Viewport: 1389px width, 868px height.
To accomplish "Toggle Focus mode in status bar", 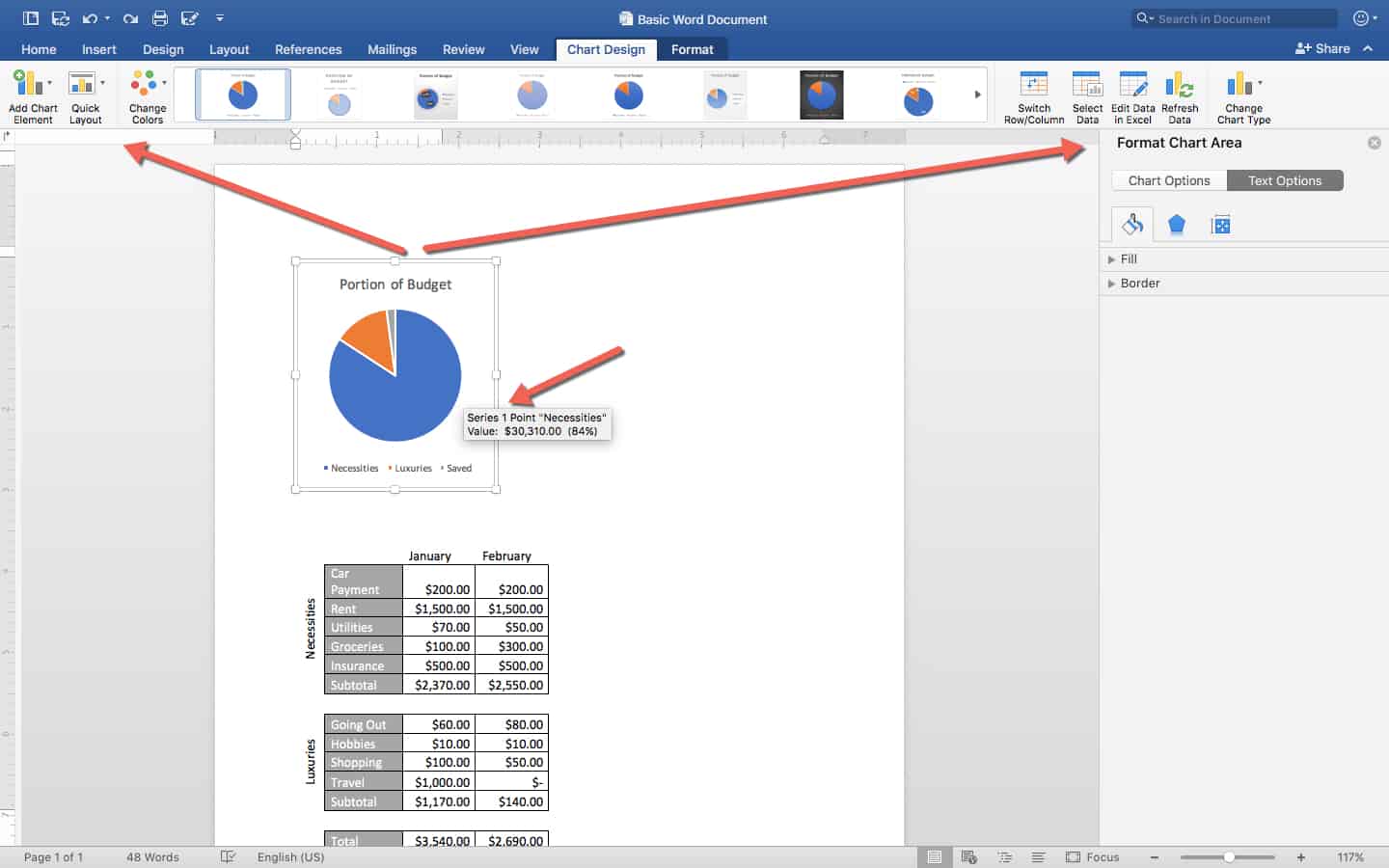I will click(1093, 856).
